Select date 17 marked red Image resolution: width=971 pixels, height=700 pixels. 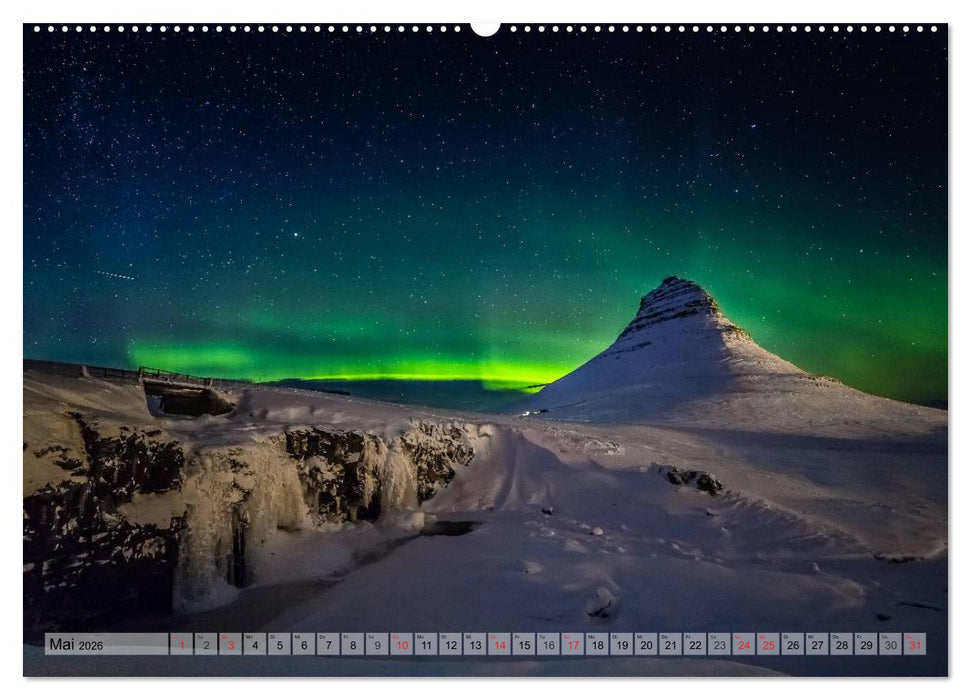[x=575, y=645]
